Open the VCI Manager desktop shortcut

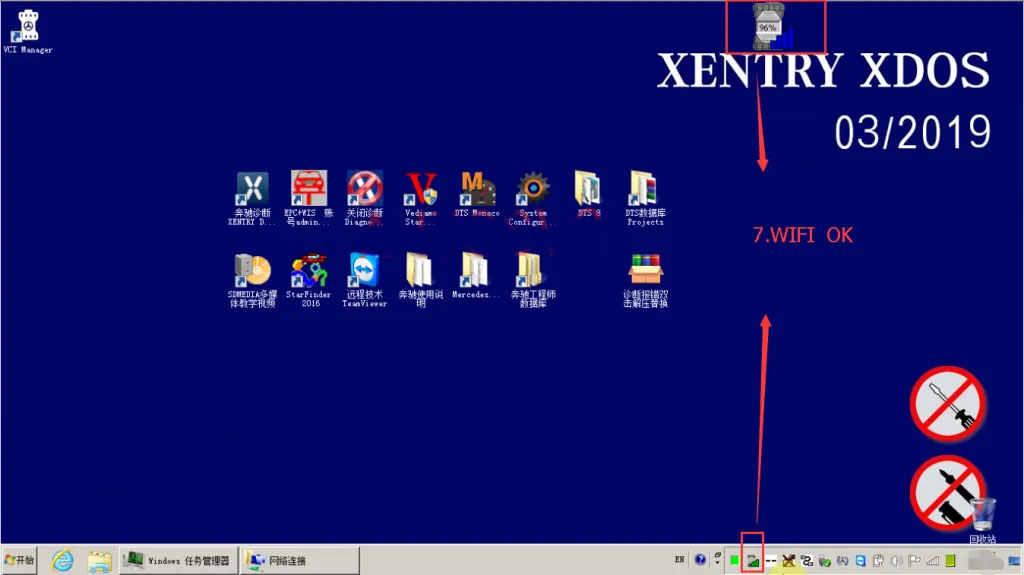coord(27,31)
